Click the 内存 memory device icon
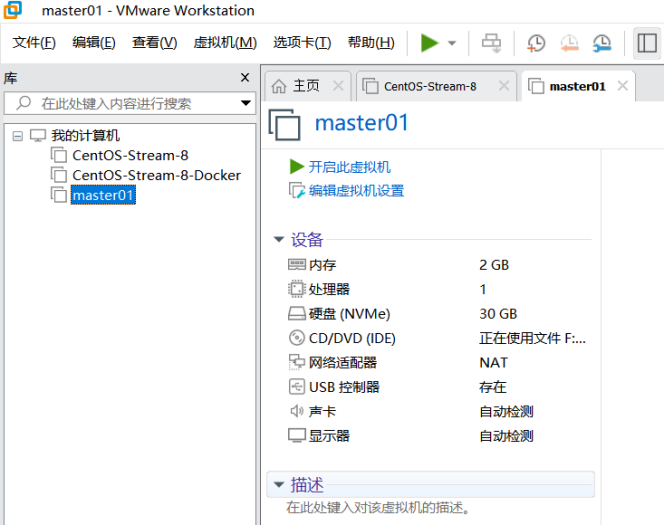This screenshot has width=664, height=526. coord(296,265)
